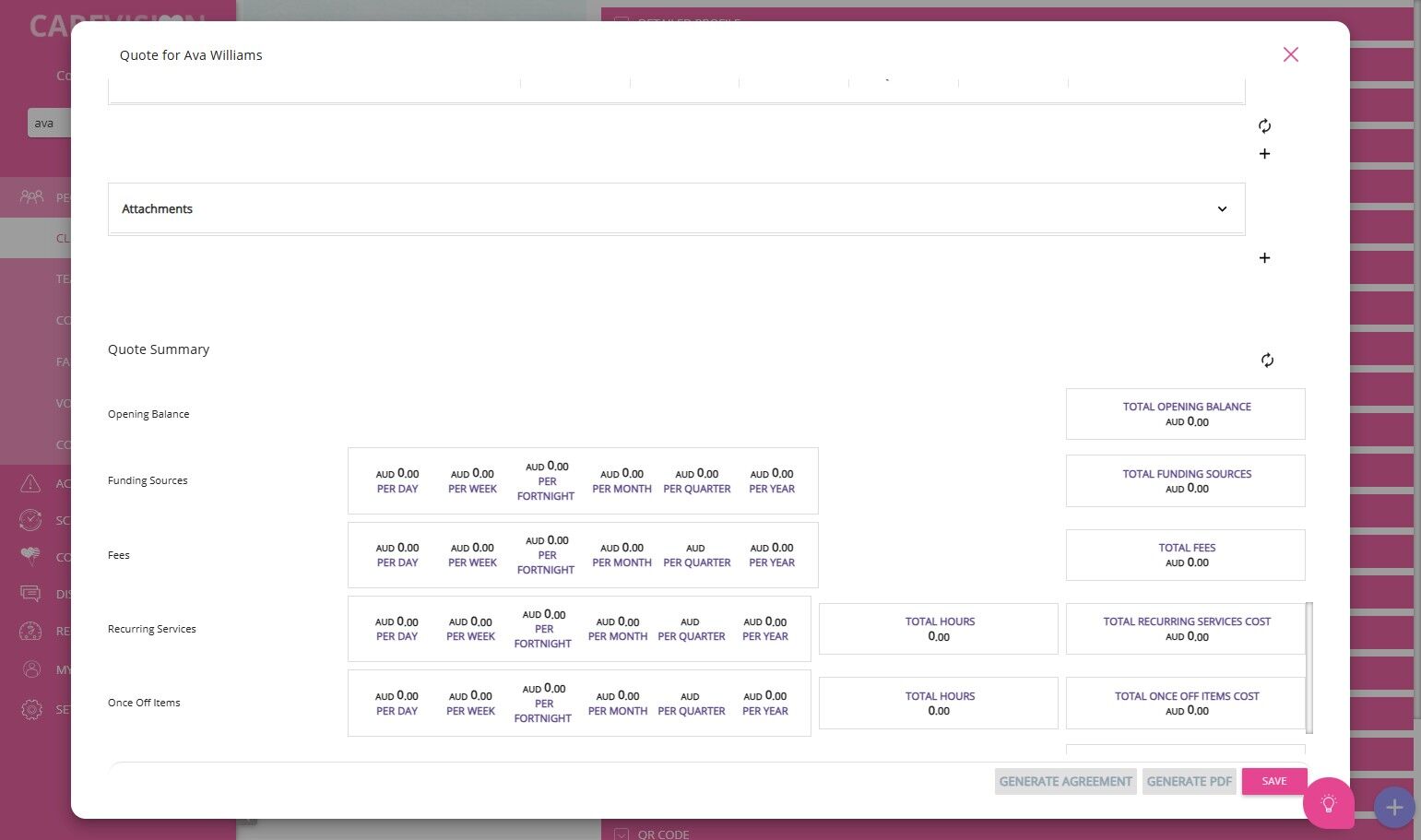
Task: Save the quote
Action: [1273, 781]
